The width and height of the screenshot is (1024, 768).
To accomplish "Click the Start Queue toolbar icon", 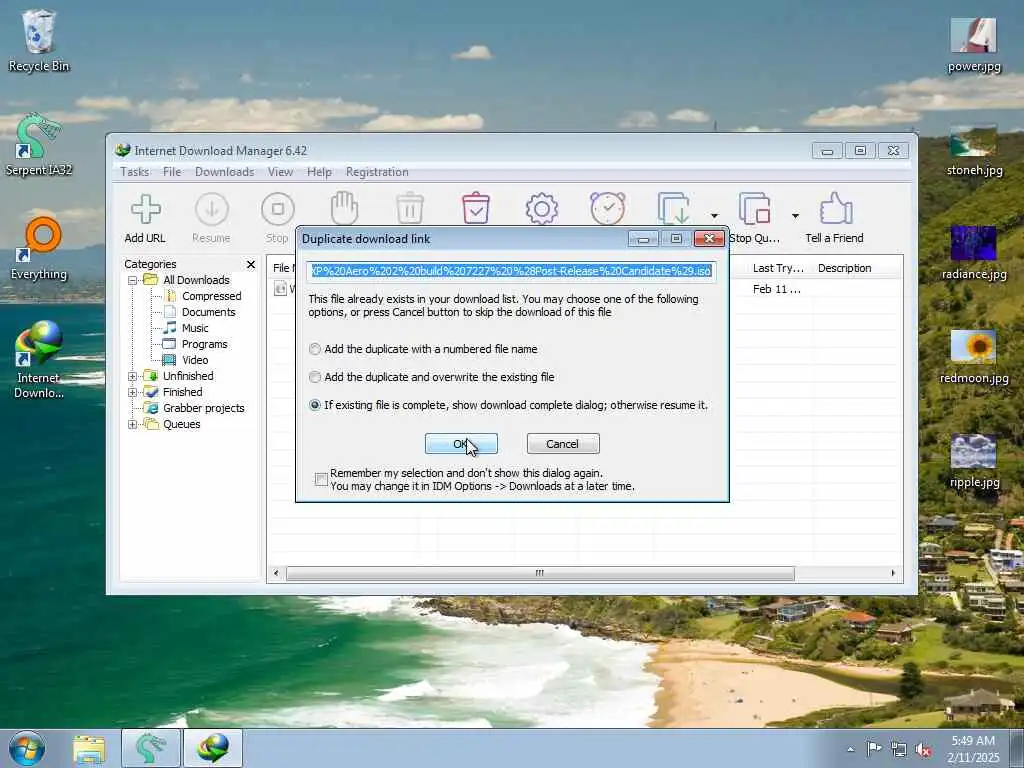I will (x=674, y=208).
